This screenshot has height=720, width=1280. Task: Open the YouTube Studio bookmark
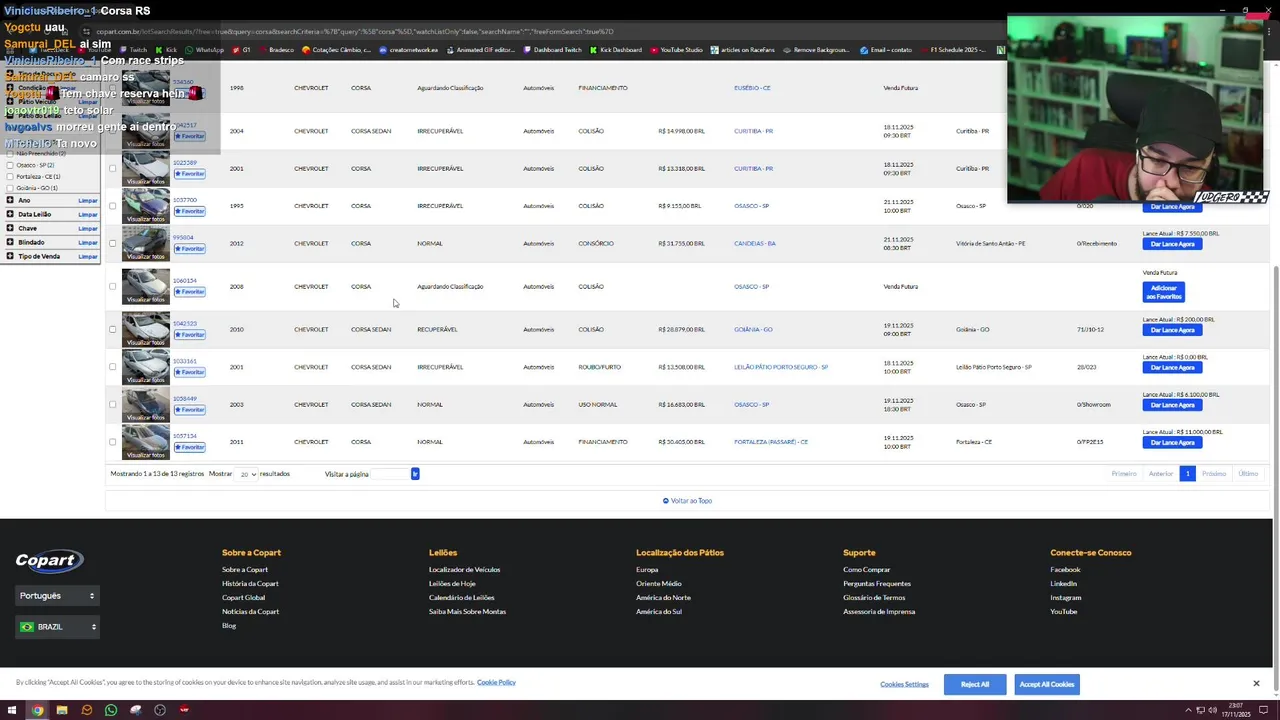click(x=676, y=50)
